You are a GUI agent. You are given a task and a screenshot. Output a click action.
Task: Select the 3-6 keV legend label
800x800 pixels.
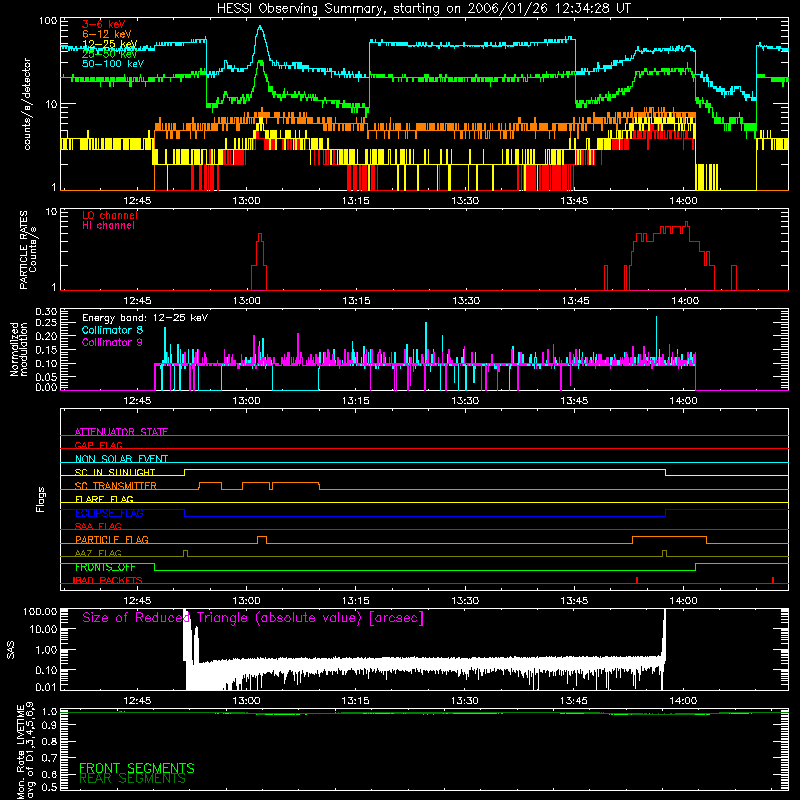(x=104, y=24)
